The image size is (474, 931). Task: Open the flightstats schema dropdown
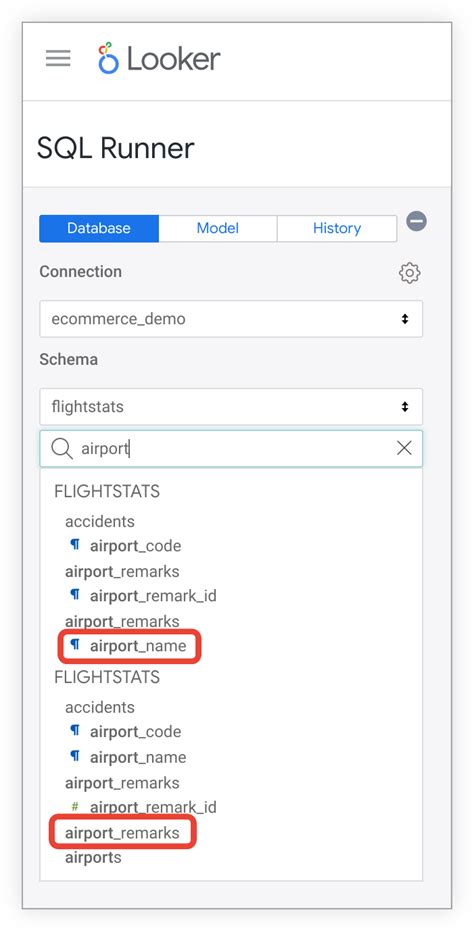[231, 407]
